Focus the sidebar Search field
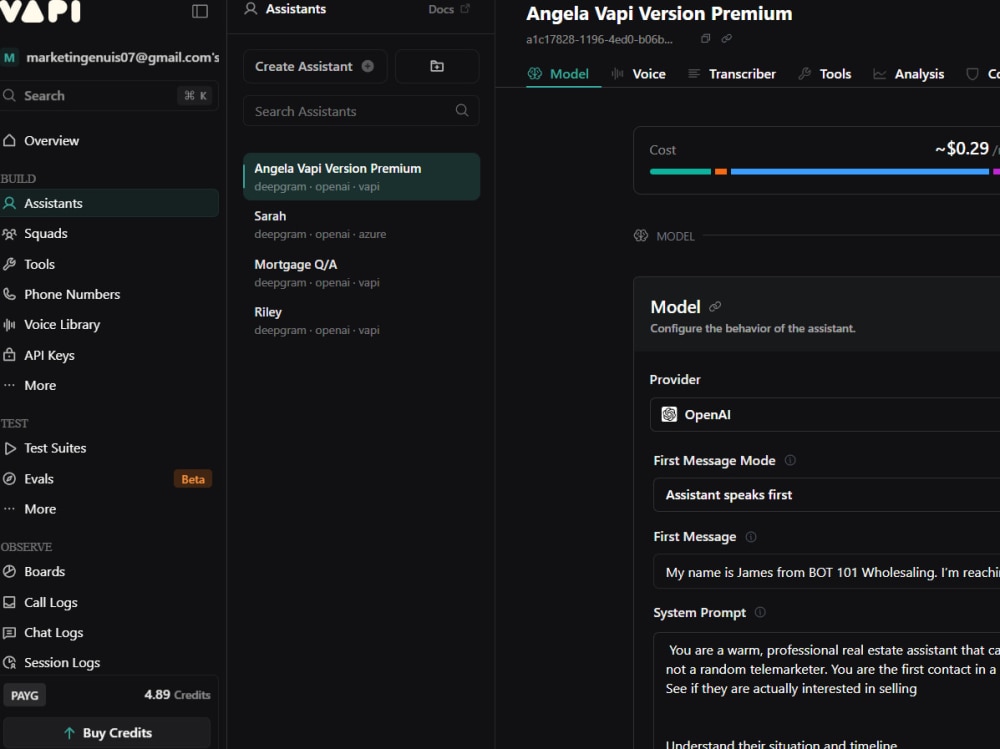The width and height of the screenshot is (1000, 749). tap(110, 96)
